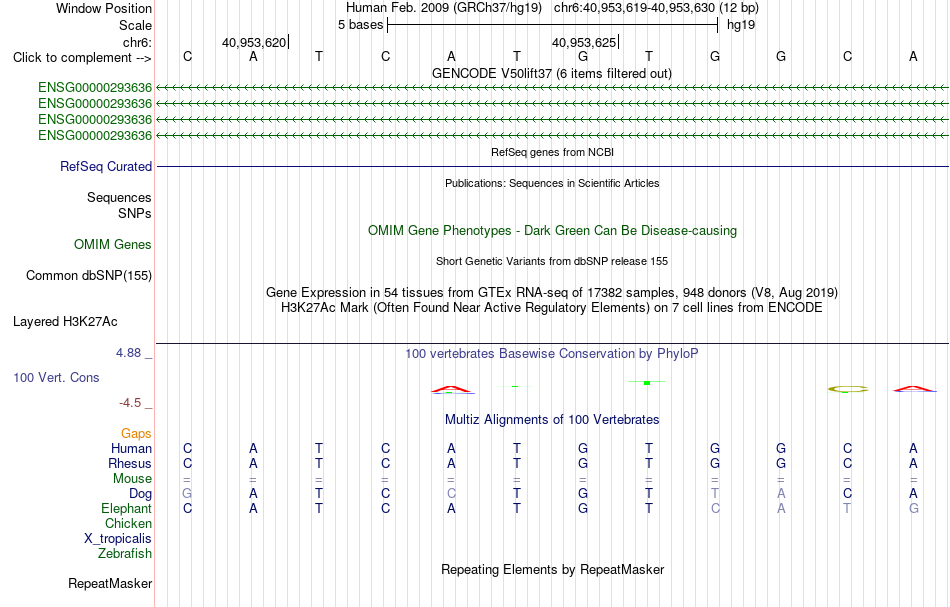The width and height of the screenshot is (950, 607).
Task: Click the SNPs track label
Action: (135, 213)
